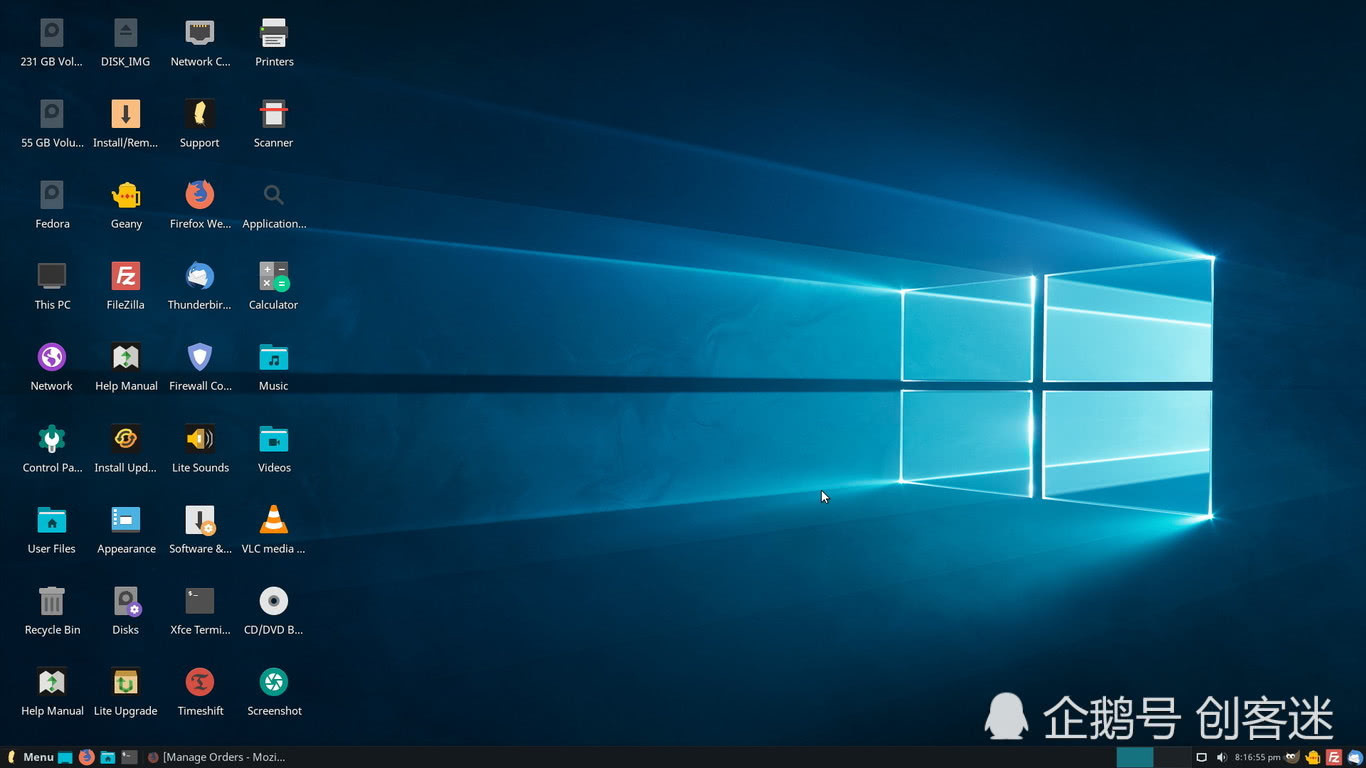
Task: Open the Lite Sounds desktop icon
Action: (x=200, y=440)
